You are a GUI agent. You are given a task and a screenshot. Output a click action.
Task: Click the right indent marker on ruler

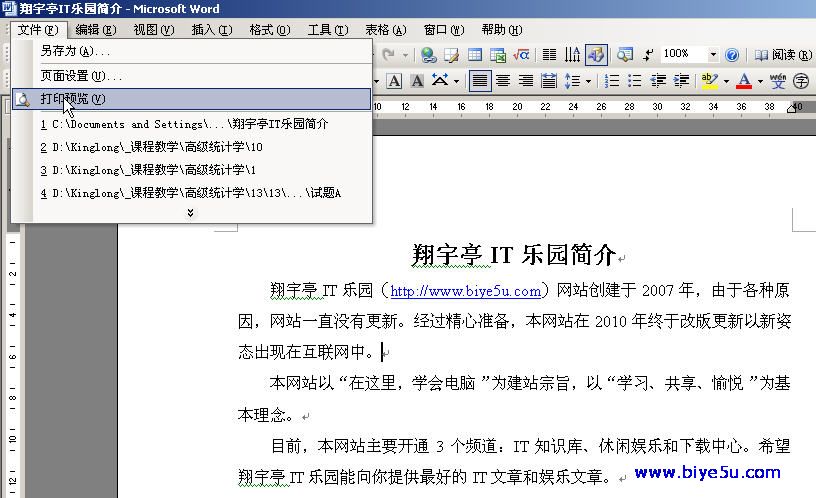tap(793, 108)
